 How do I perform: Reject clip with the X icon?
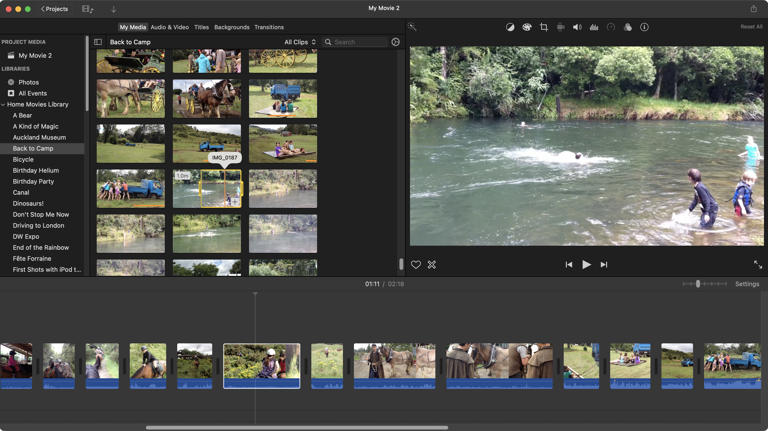point(432,264)
